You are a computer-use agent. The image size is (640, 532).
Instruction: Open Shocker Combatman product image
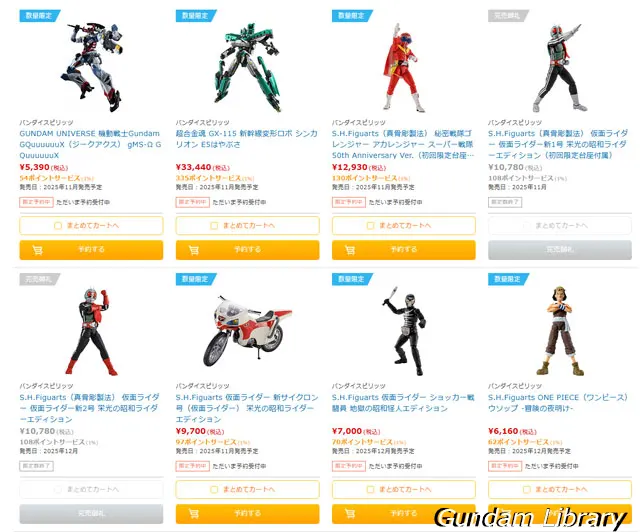point(404,331)
